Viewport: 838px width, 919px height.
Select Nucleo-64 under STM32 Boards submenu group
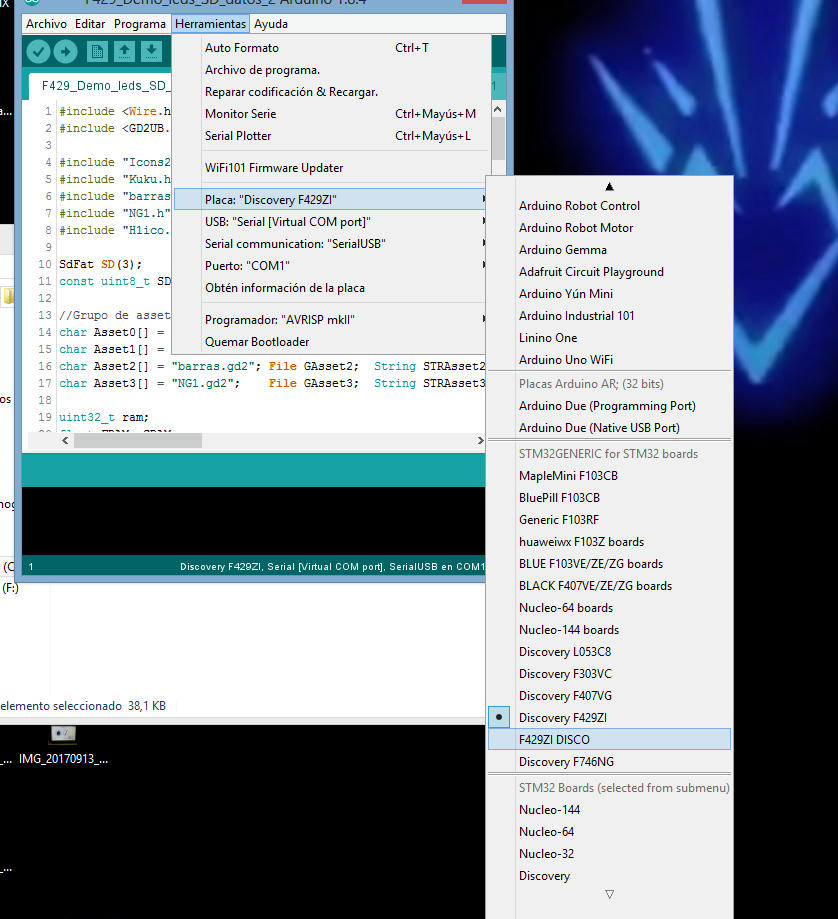609,832
